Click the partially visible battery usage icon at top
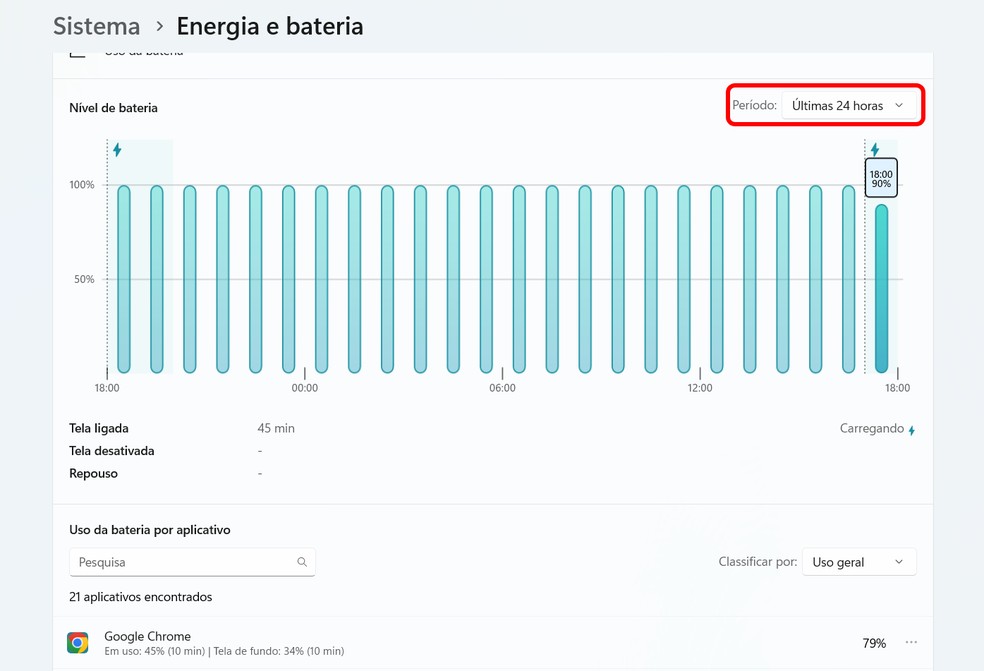The height and width of the screenshot is (671, 984). click(78, 54)
